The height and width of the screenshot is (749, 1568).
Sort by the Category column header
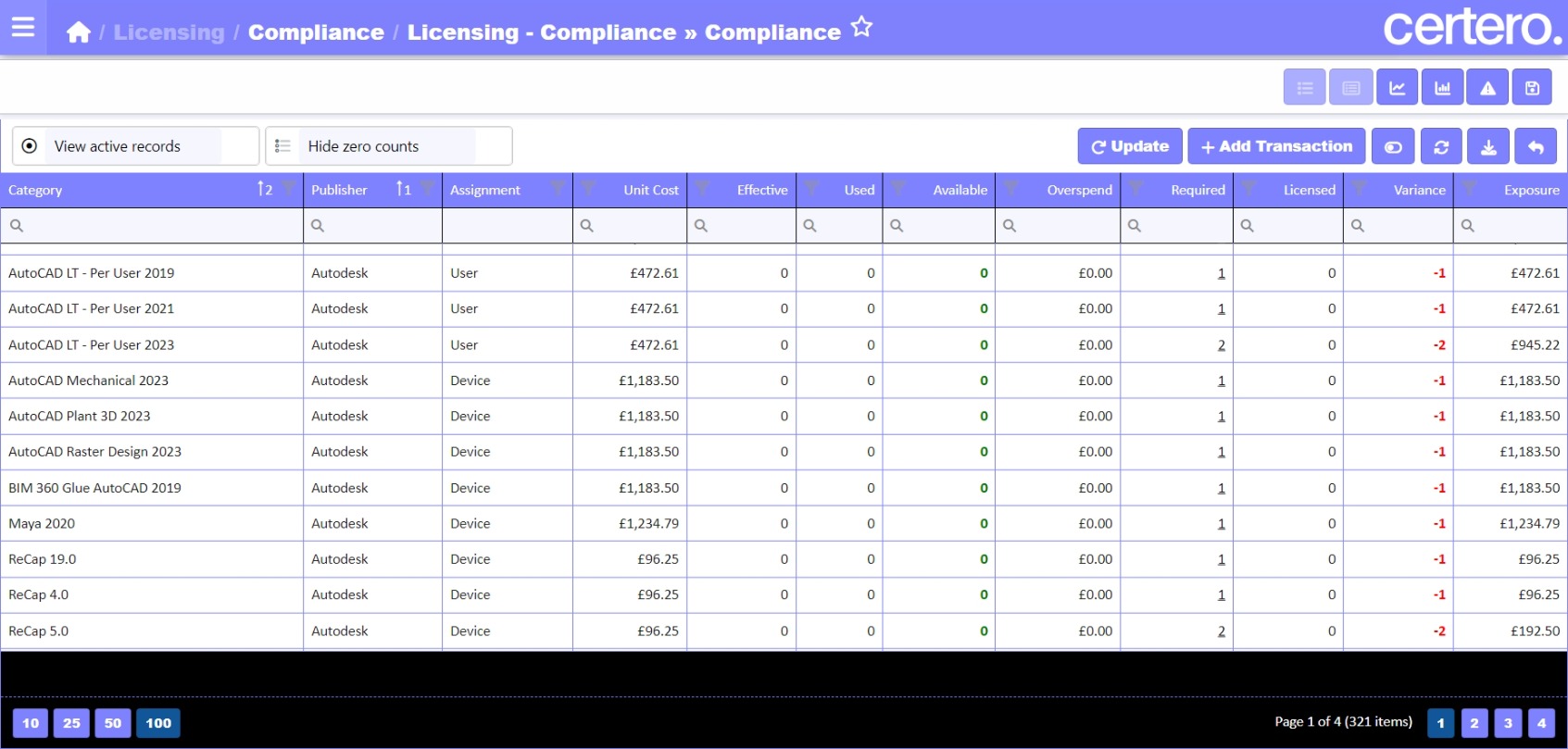(x=35, y=190)
